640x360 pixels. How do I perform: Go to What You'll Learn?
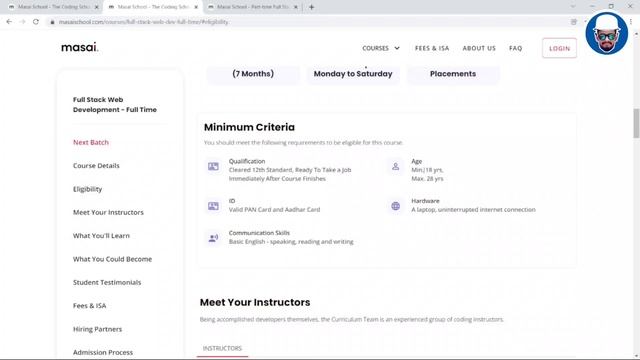[101, 236]
